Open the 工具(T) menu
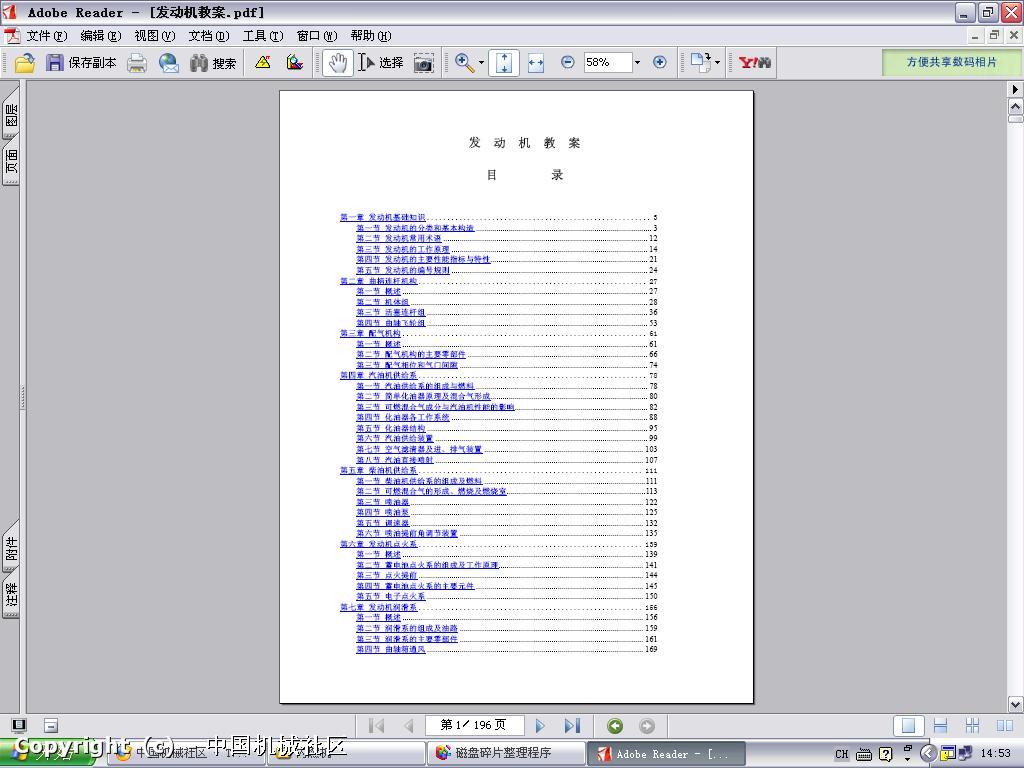Image resolution: width=1024 pixels, height=768 pixels. [263, 36]
